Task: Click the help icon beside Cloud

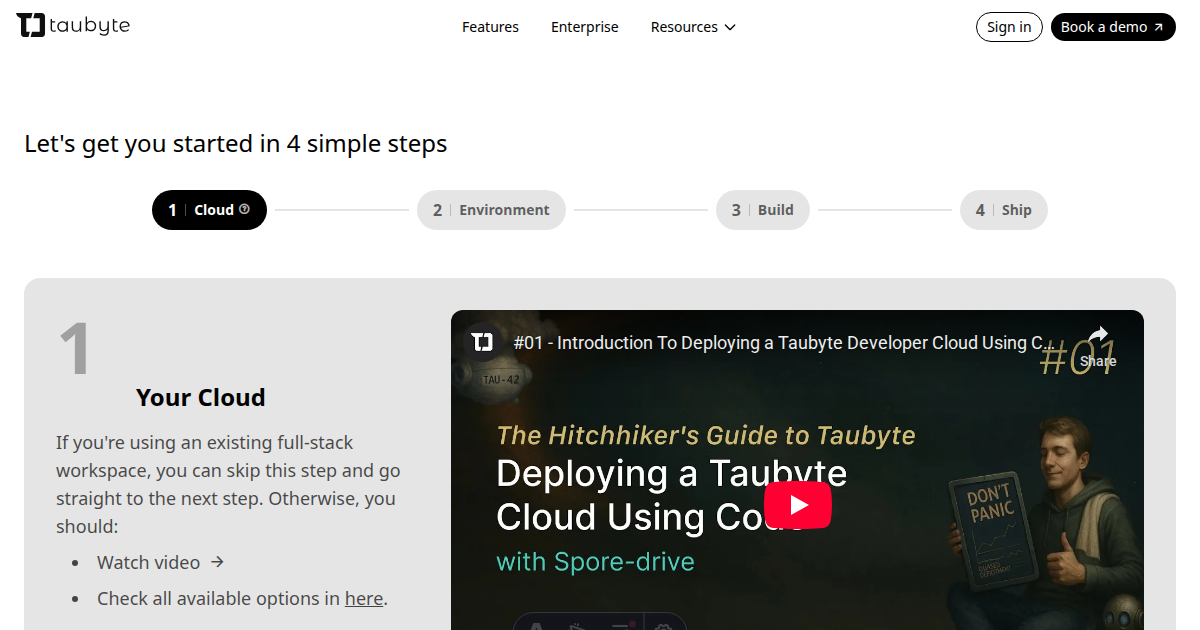Action: [245, 209]
